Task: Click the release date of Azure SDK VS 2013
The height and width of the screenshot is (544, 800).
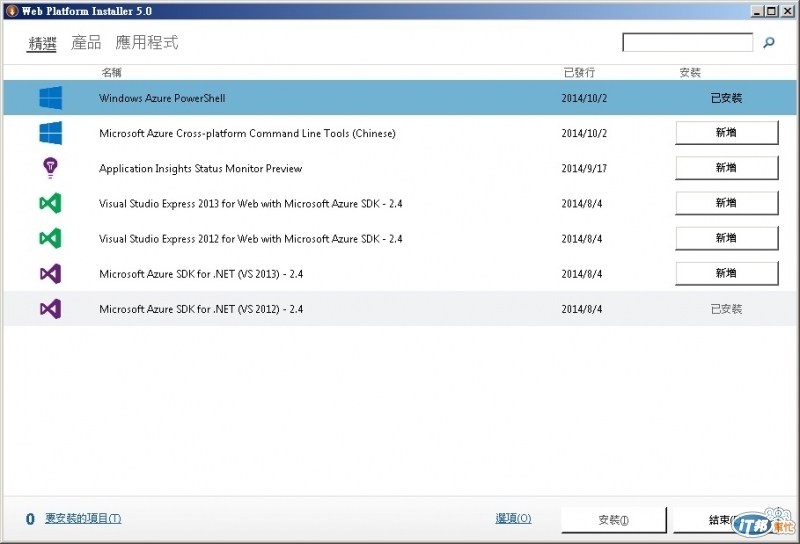Action: [x=582, y=274]
